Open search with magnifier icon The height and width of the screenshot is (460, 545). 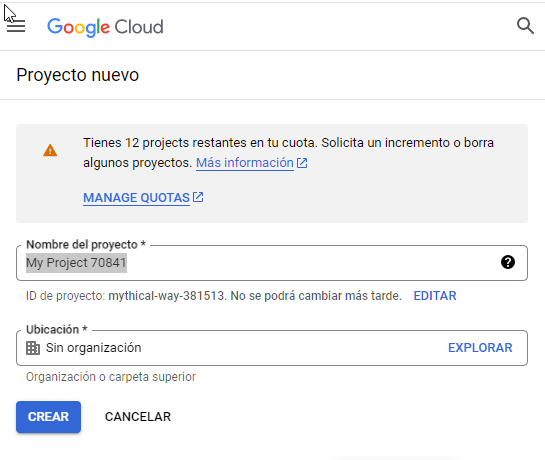(525, 26)
